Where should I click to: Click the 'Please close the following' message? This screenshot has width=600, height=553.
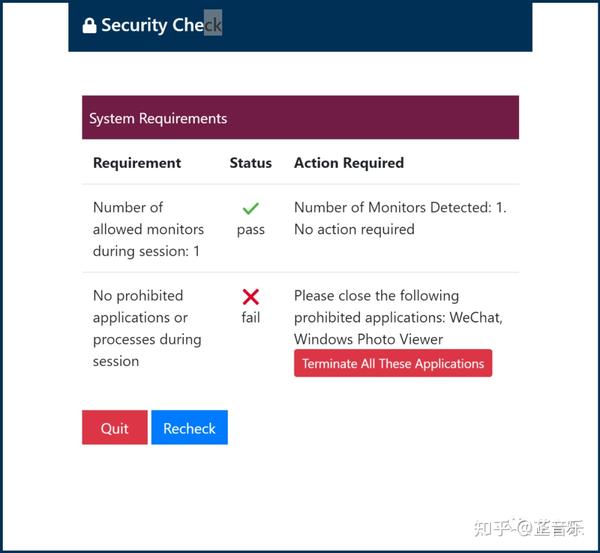click(x=376, y=296)
